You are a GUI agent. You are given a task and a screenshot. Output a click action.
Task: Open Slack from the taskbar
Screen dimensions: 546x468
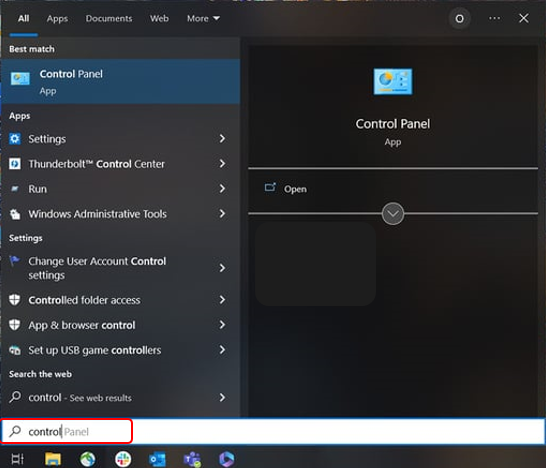(x=123, y=459)
